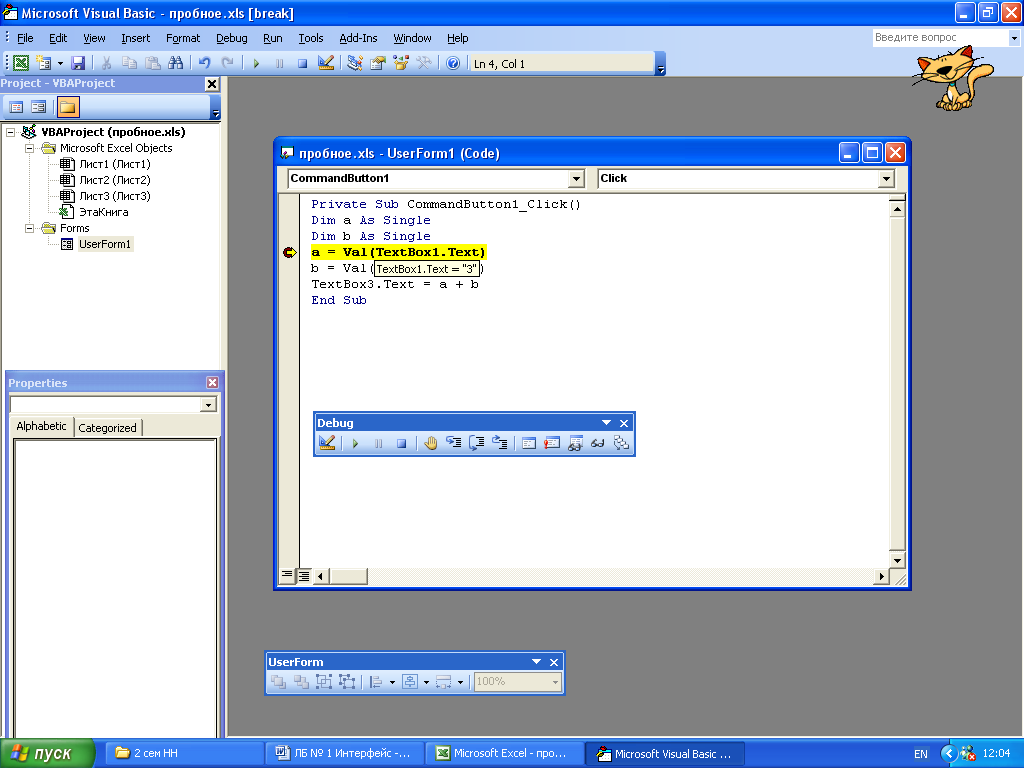Switch to Microsoft Excel view icon
1024x768 pixels.
[21, 63]
